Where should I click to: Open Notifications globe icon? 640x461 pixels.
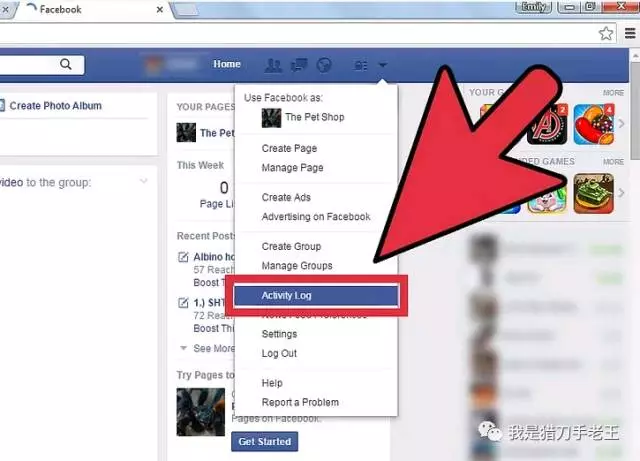click(324, 65)
